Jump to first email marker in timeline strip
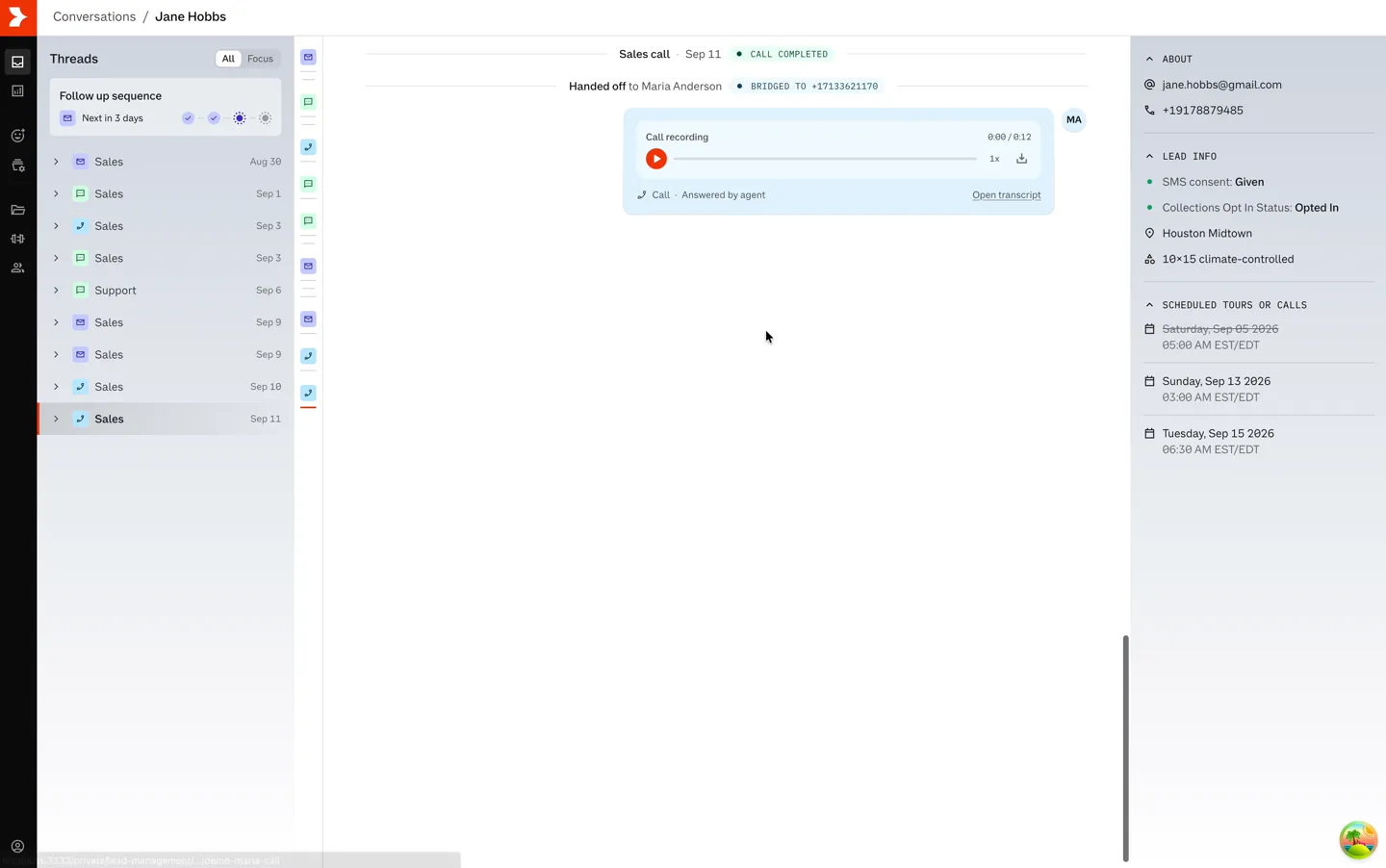This screenshot has width=1386, height=868. tap(308, 58)
